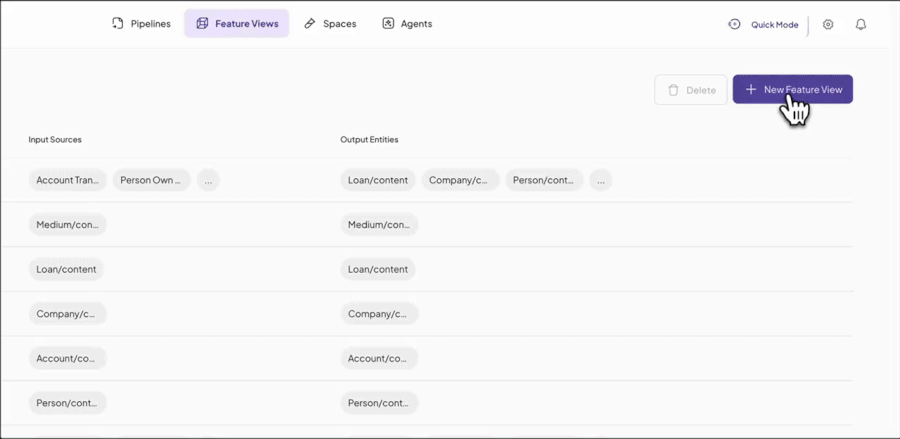
Task: Click the Medium/con... input source chip
Action: click(x=68, y=224)
